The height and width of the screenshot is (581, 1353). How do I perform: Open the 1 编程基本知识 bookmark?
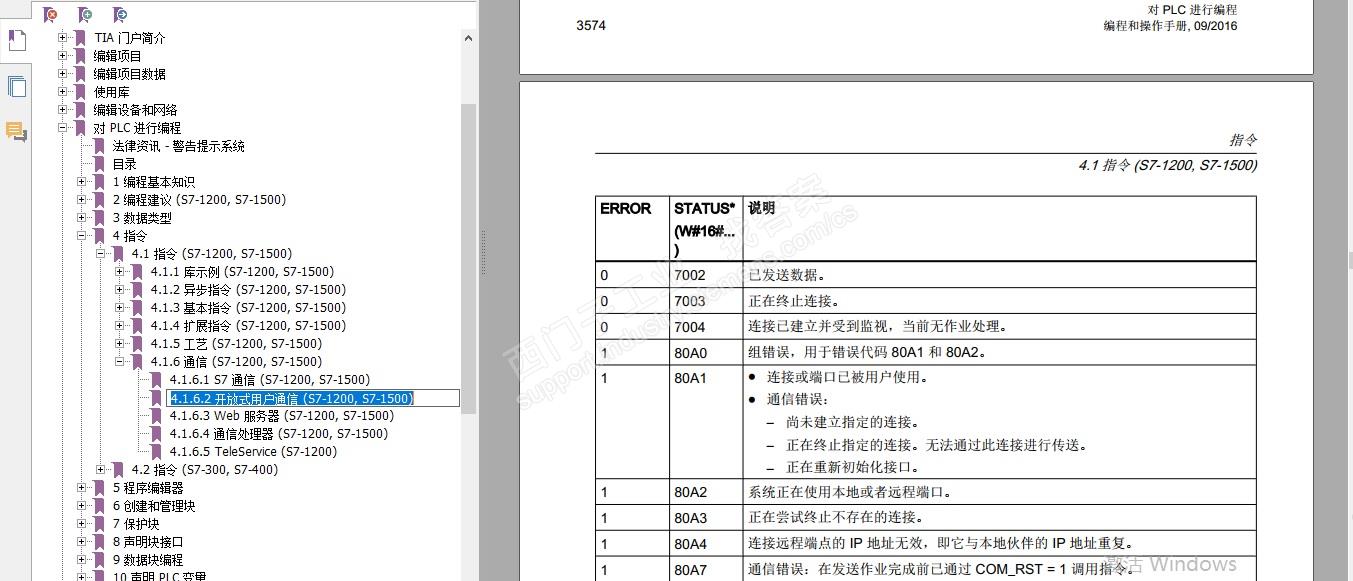tap(154, 182)
